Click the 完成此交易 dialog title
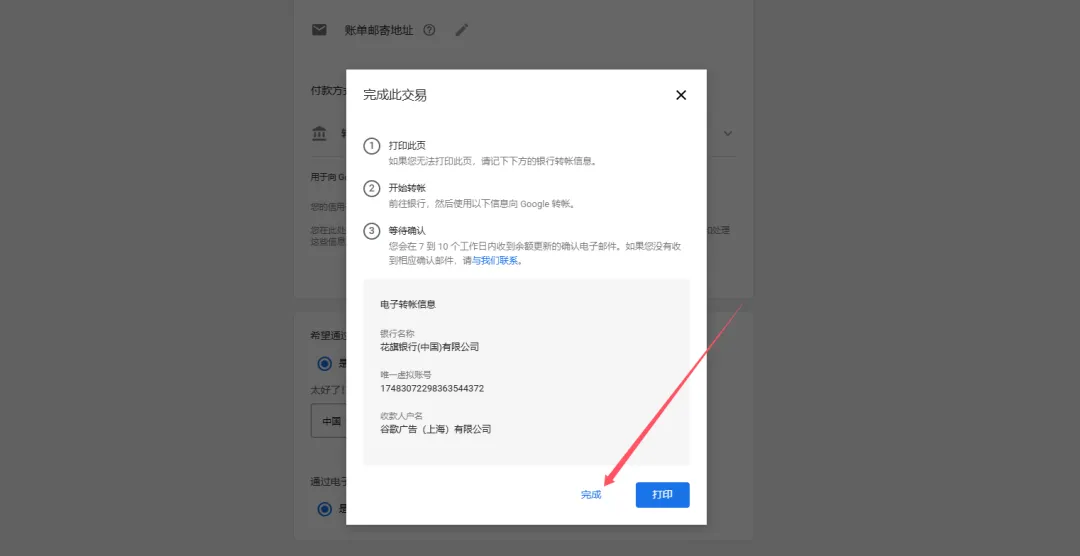This screenshot has width=1080, height=556. (395, 95)
